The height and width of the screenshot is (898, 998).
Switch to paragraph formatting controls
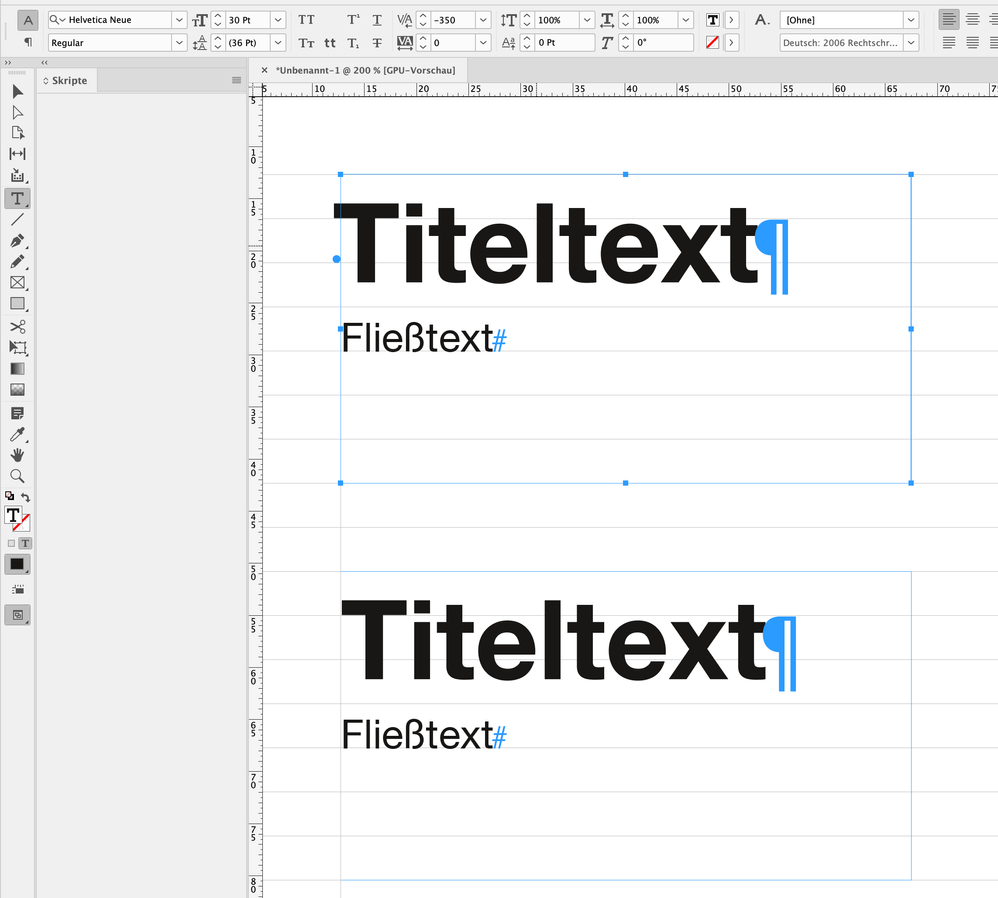pyautogui.click(x=27, y=42)
